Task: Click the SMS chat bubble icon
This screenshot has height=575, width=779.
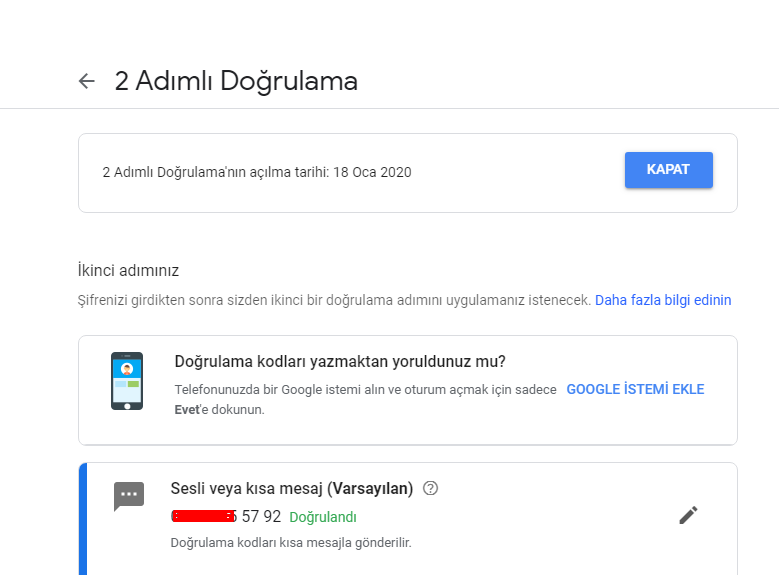Action: (129, 496)
